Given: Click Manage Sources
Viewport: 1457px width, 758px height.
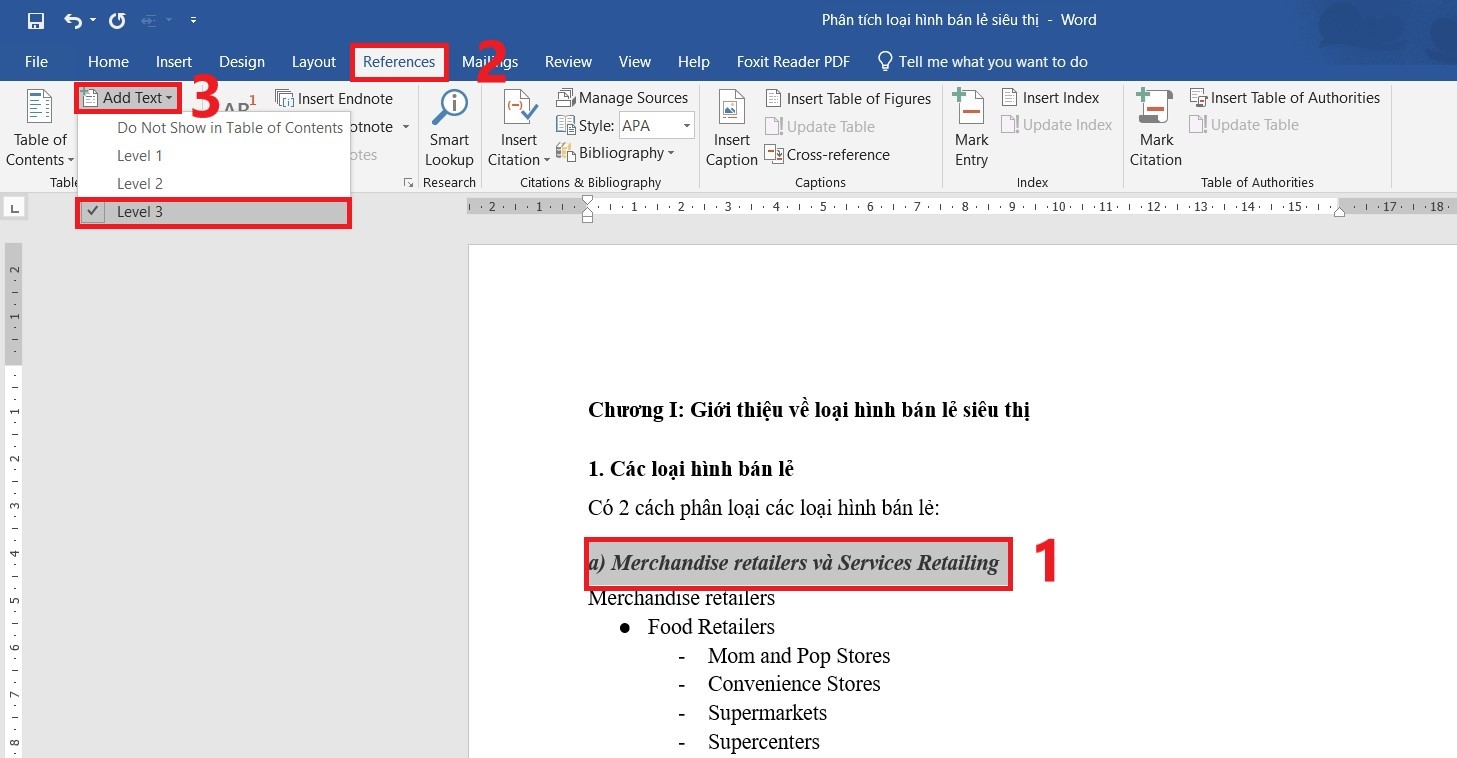Looking at the screenshot, I should tap(622, 98).
